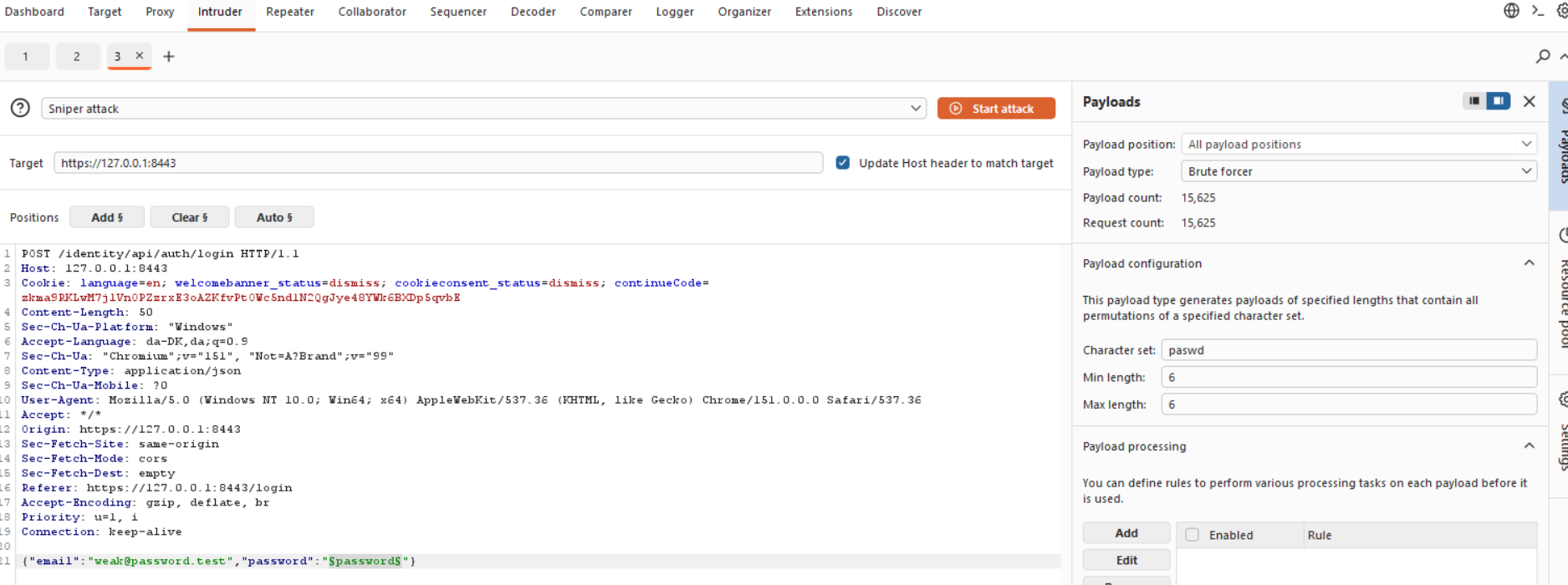The image size is (1568, 585).
Task: Select Intruder tab 1
Action: tap(26, 56)
